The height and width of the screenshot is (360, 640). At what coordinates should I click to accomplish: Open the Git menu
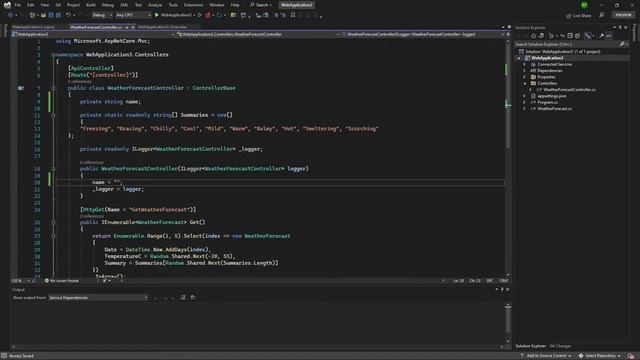[58, 5]
